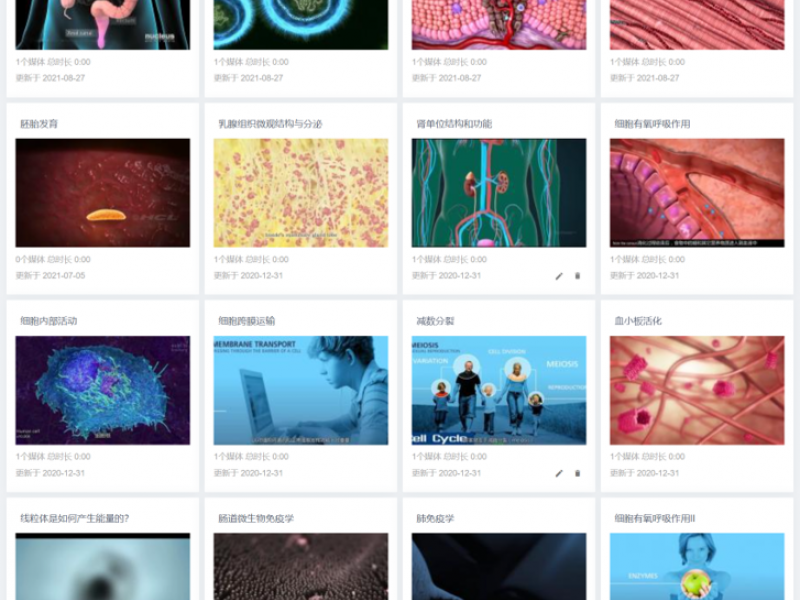This screenshot has width=800, height=600.
Task: Open the 减数分裂 meiosis thumbnail
Action: coord(499,390)
